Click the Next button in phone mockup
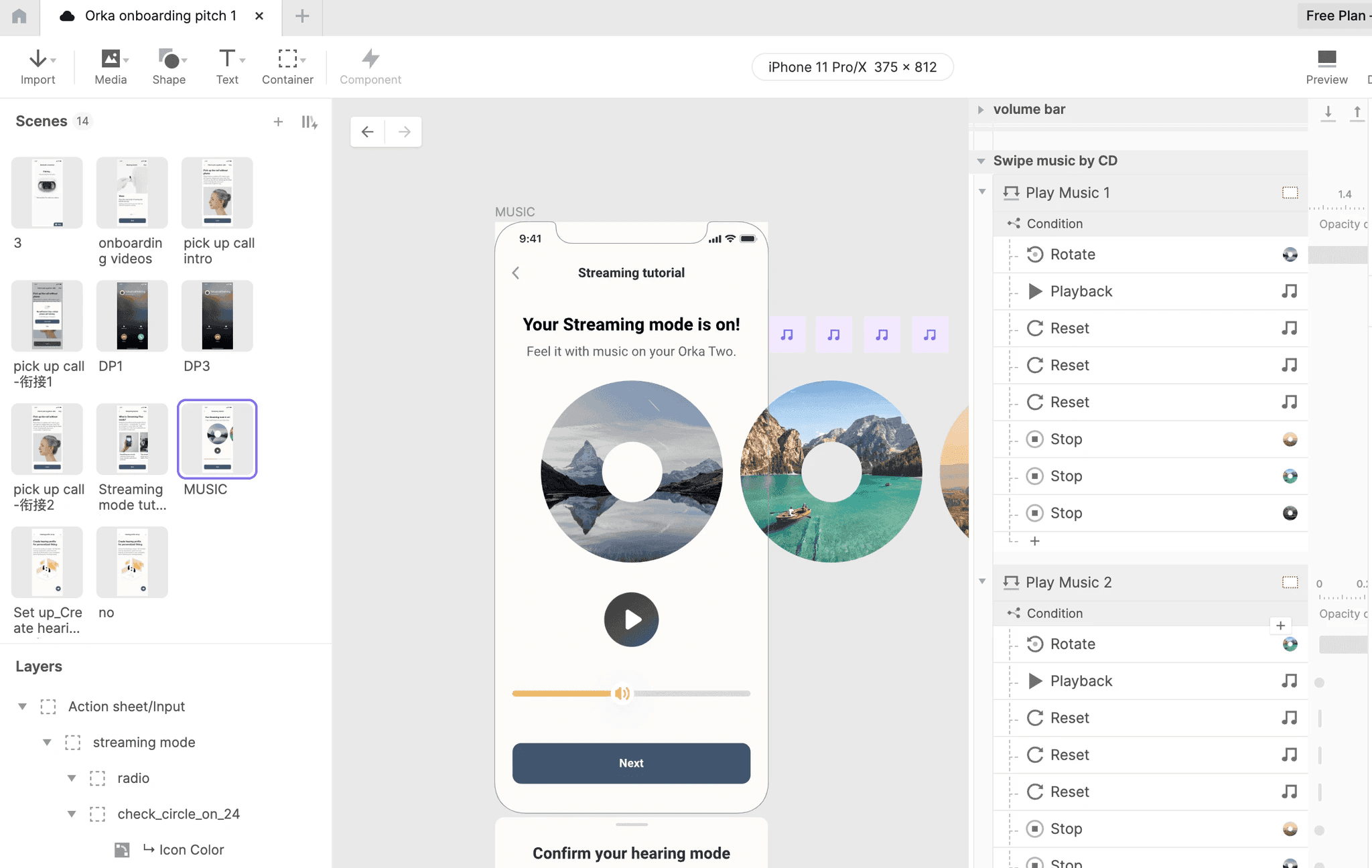 coord(631,763)
